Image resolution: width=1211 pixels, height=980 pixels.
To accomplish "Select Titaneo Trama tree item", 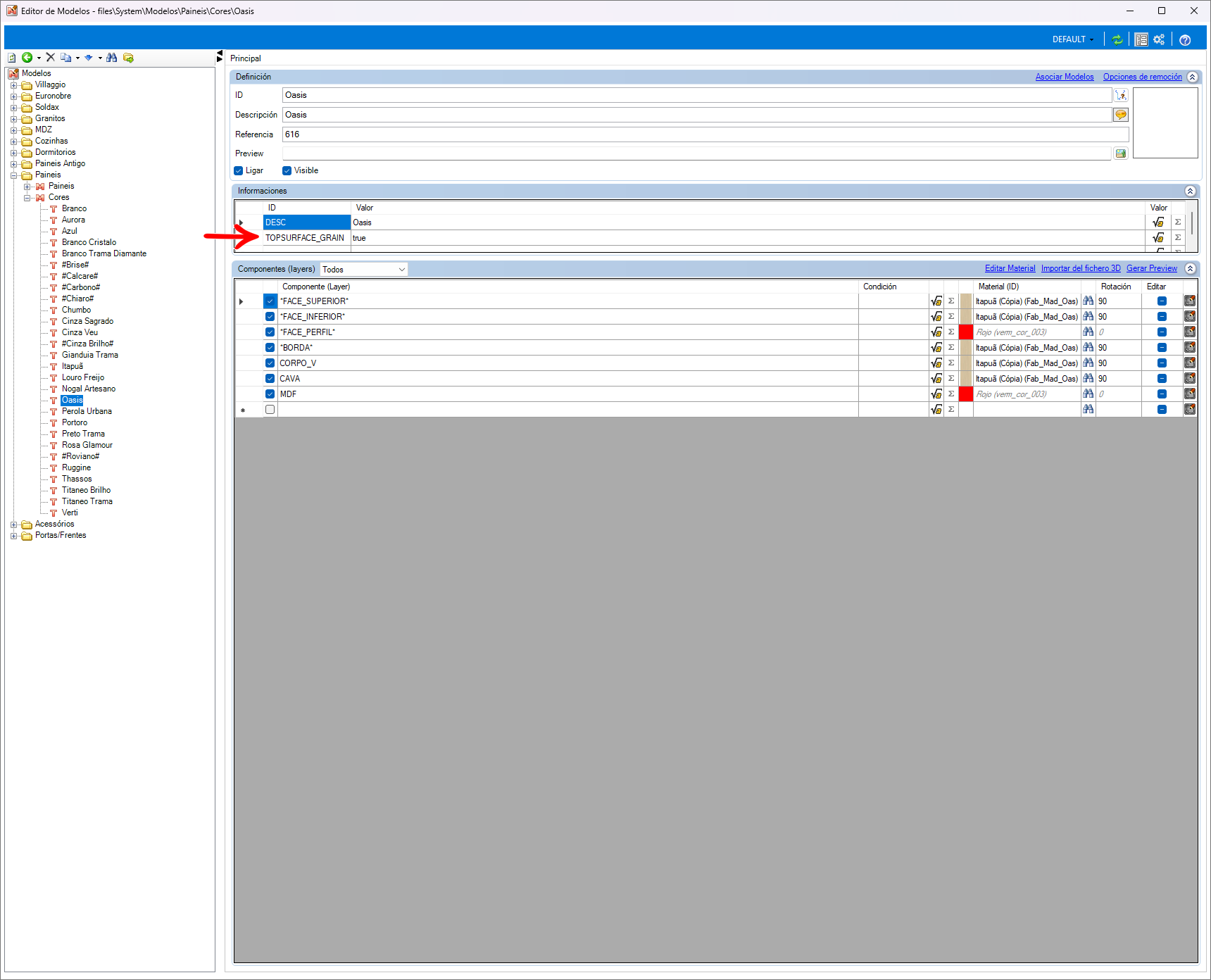I will (x=87, y=501).
